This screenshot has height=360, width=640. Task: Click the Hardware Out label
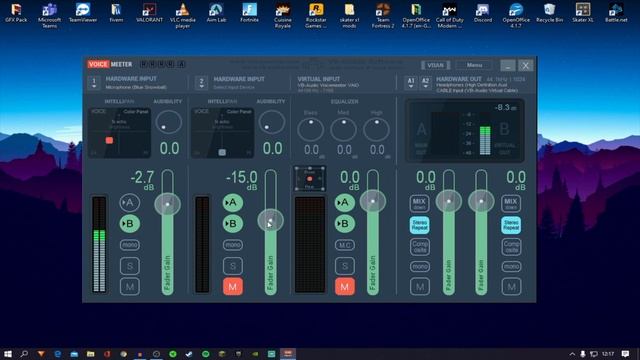459,79
